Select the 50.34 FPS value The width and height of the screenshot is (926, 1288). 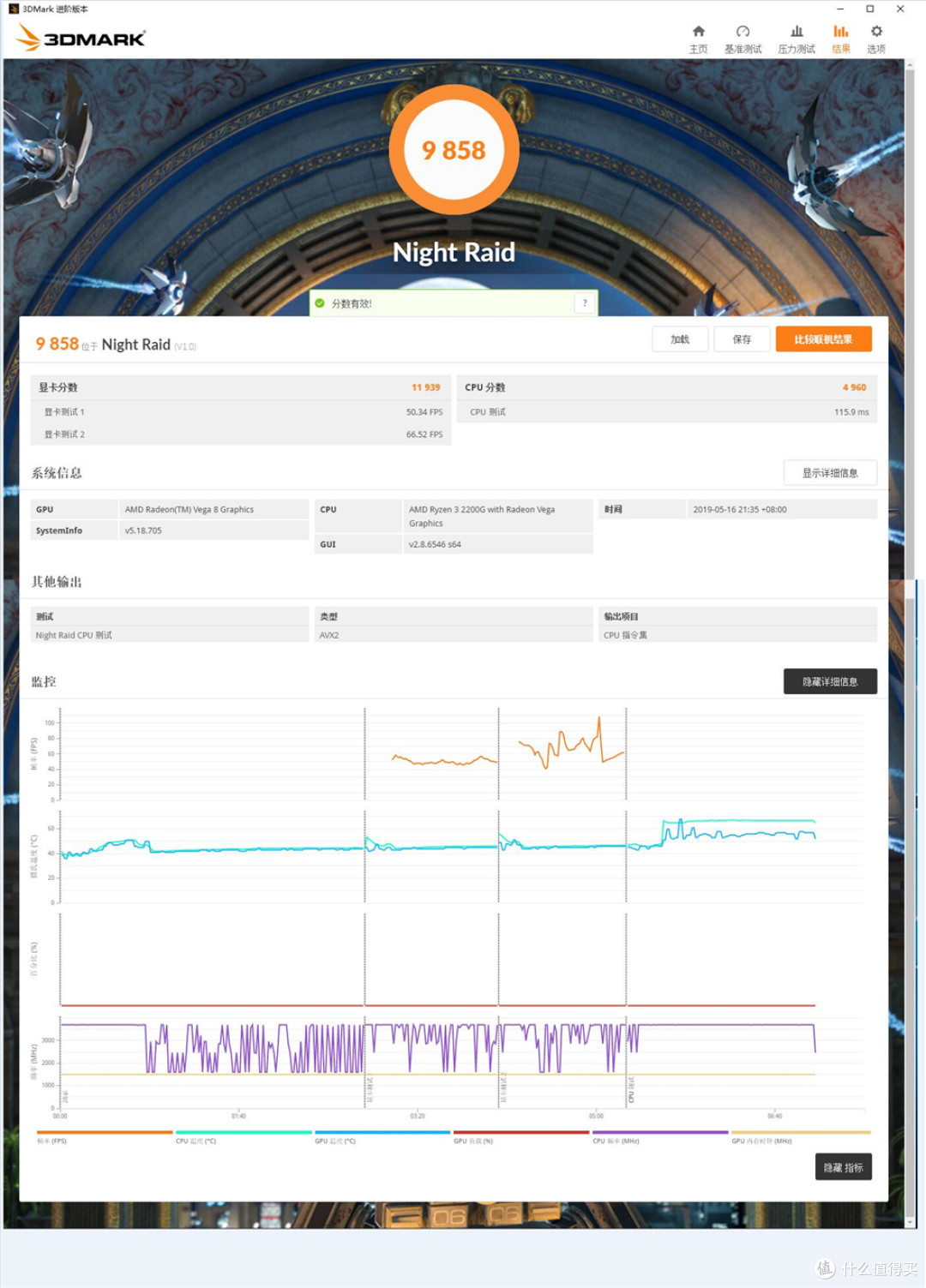click(424, 412)
